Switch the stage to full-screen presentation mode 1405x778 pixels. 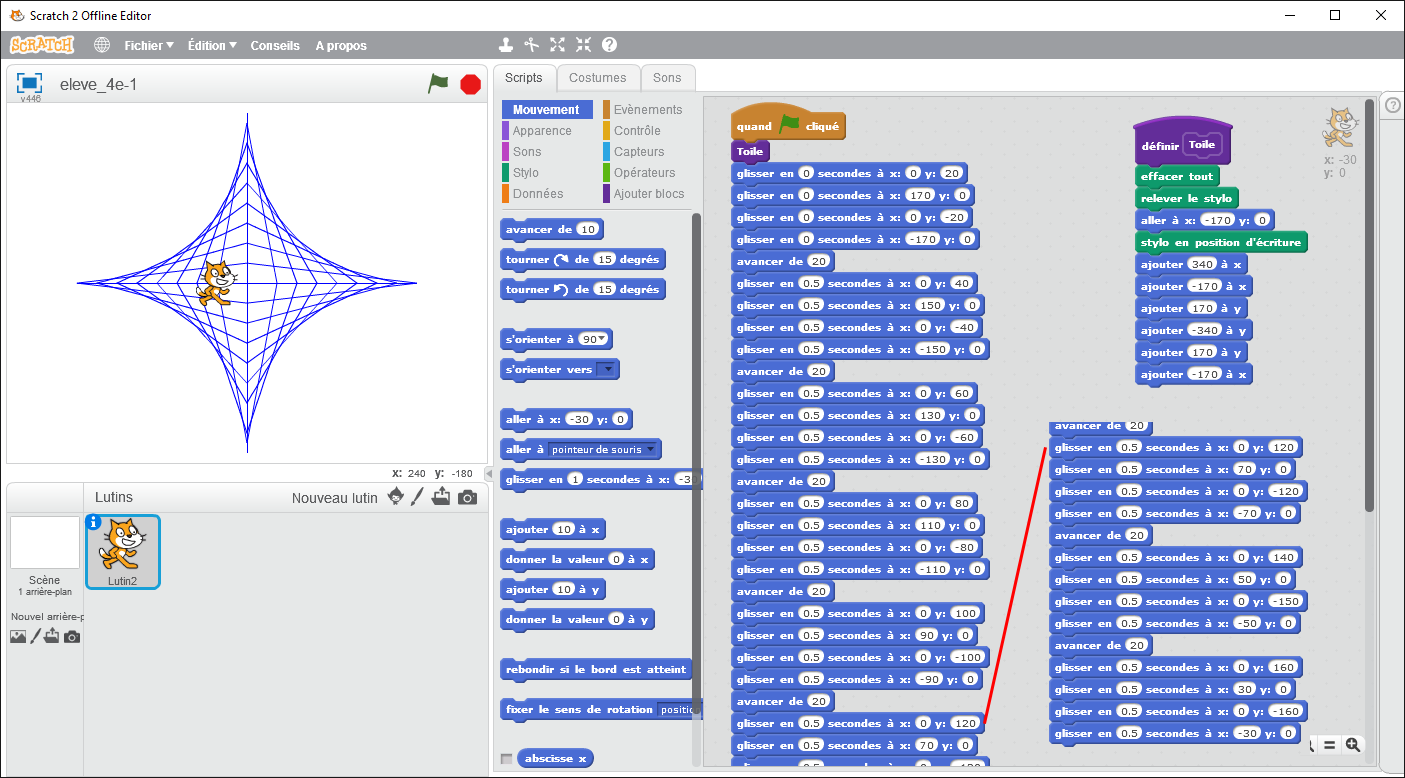[x=30, y=83]
